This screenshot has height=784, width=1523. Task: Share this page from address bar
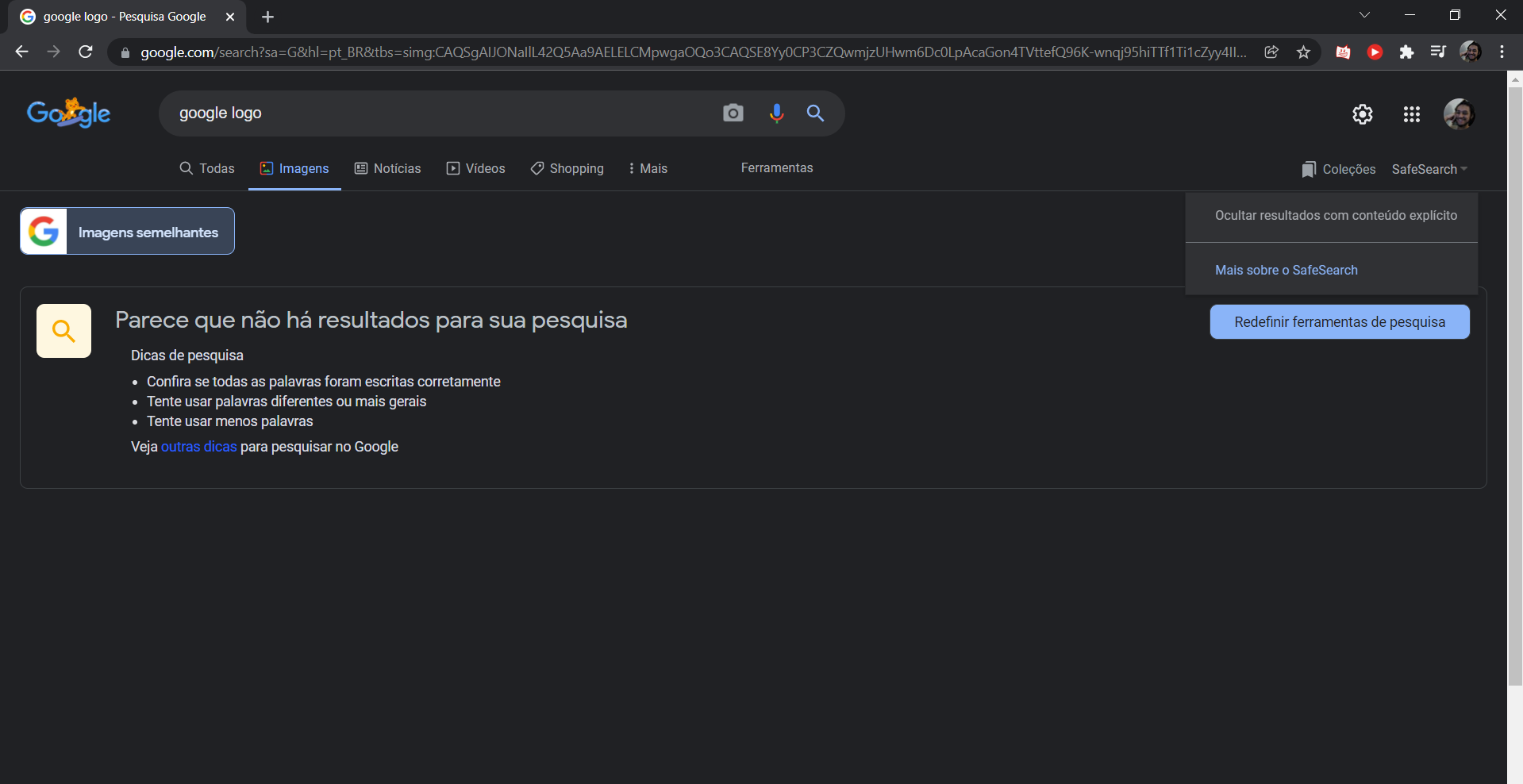tap(1271, 52)
